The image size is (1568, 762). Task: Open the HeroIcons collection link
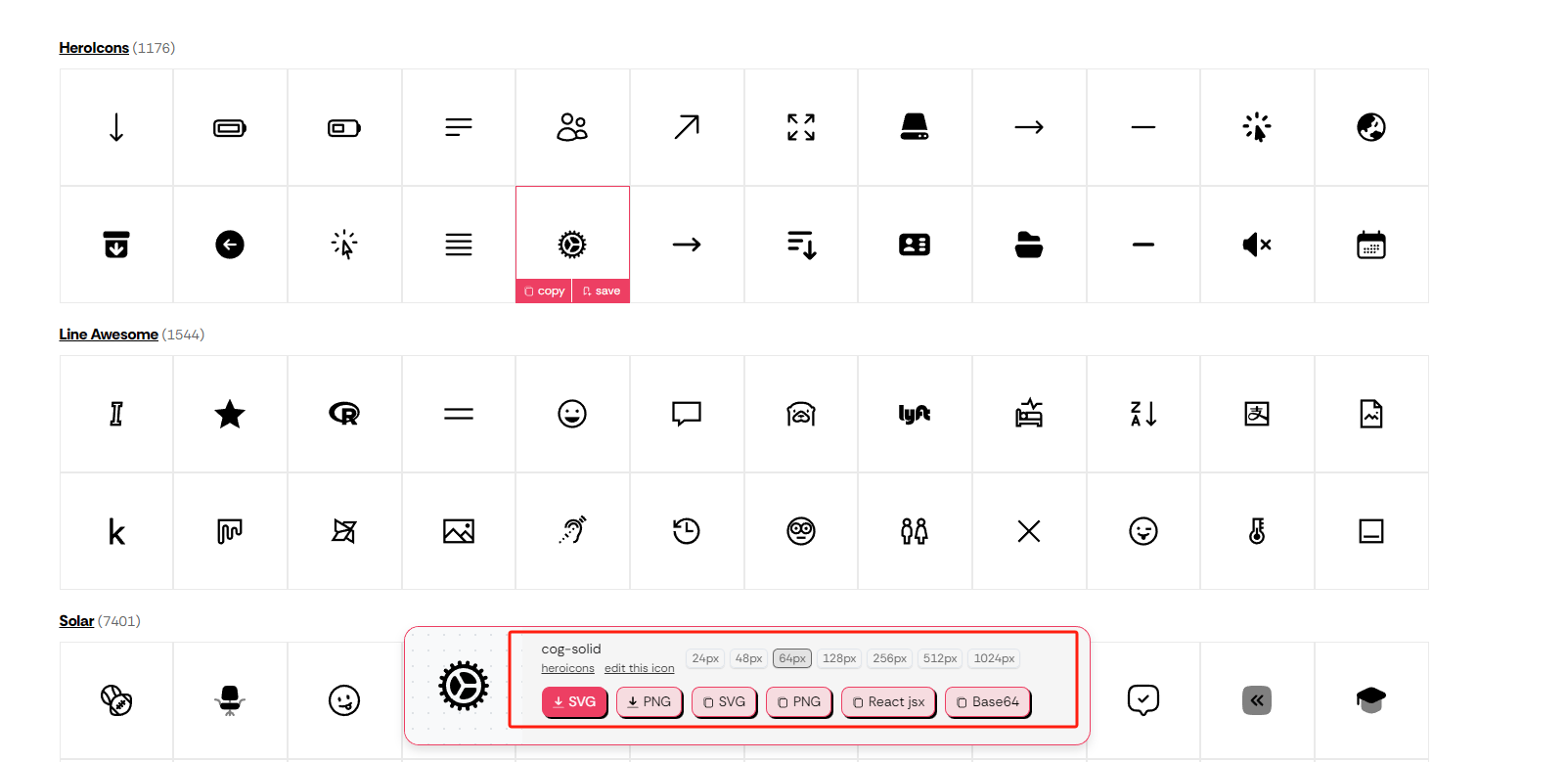click(94, 48)
